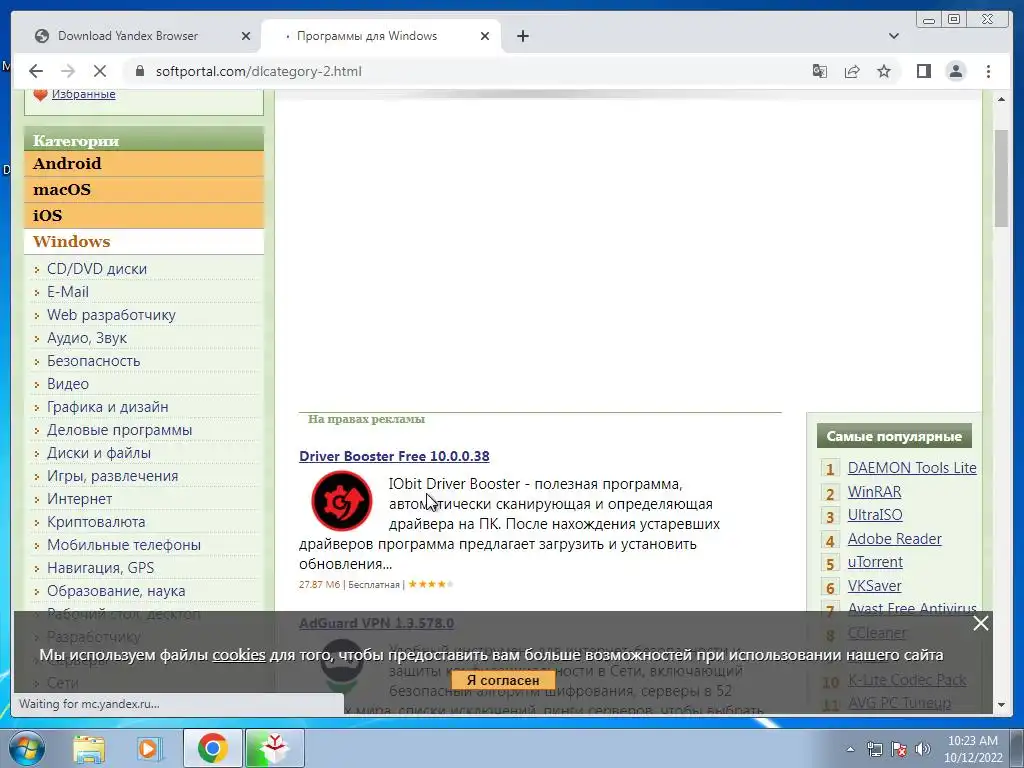1024x768 pixels.
Task: Open the Windows Start menu
Action: tap(26, 748)
